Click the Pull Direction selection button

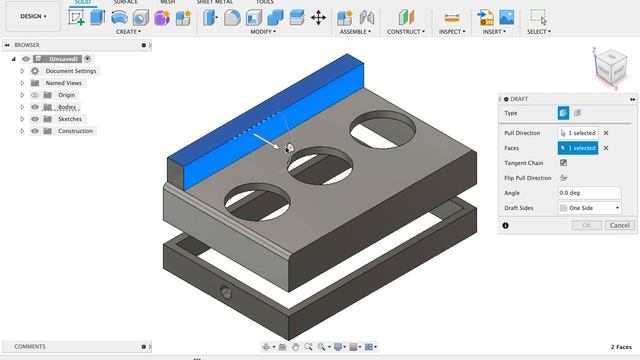(x=578, y=133)
